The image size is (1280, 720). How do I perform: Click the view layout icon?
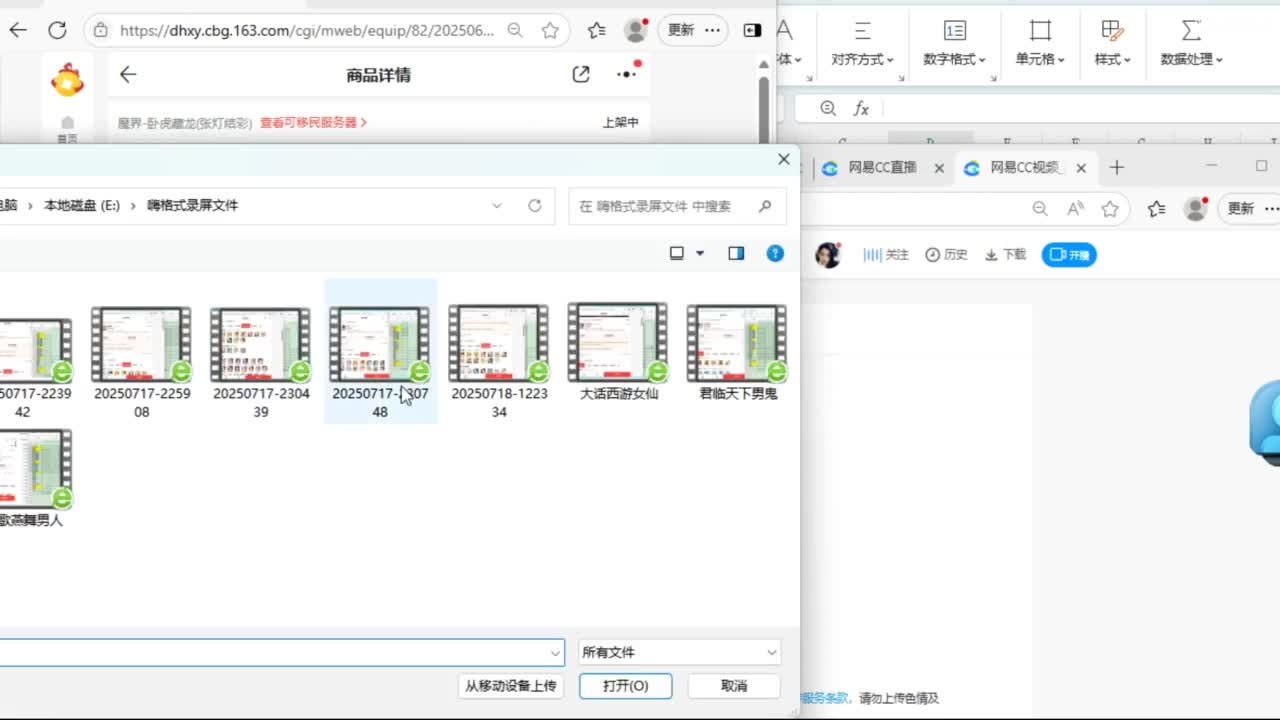click(x=677, y=253)
